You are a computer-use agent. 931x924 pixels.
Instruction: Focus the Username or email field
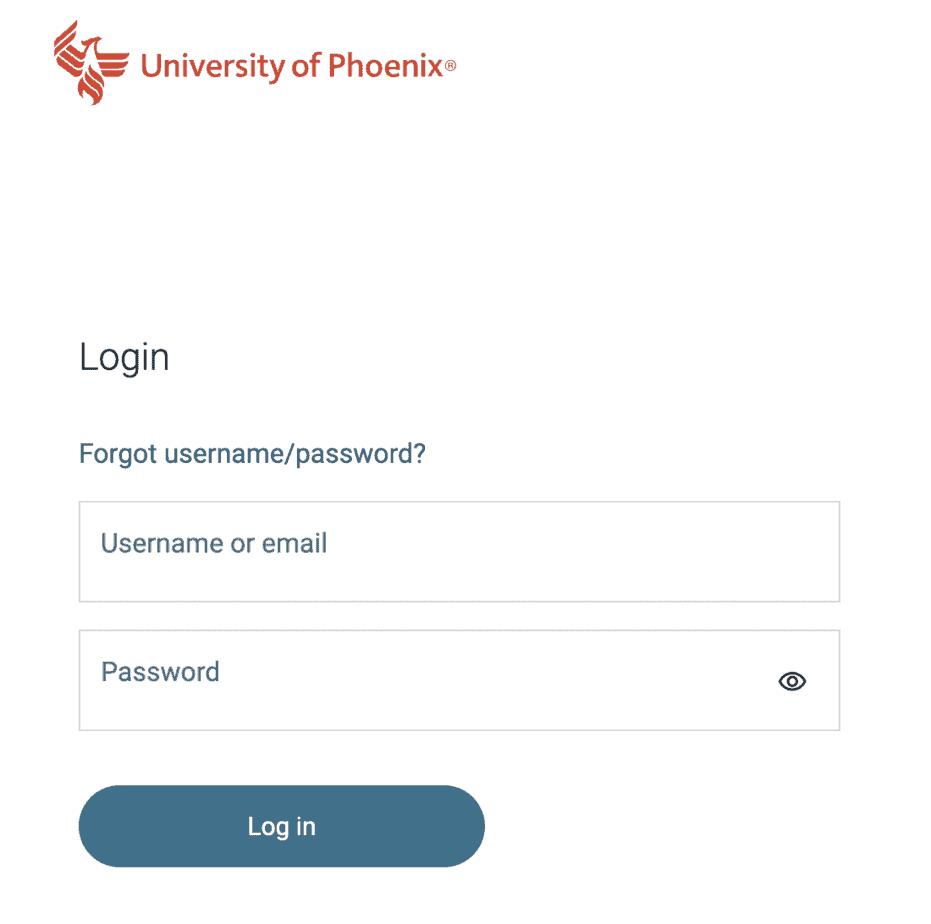click(459, 552)
